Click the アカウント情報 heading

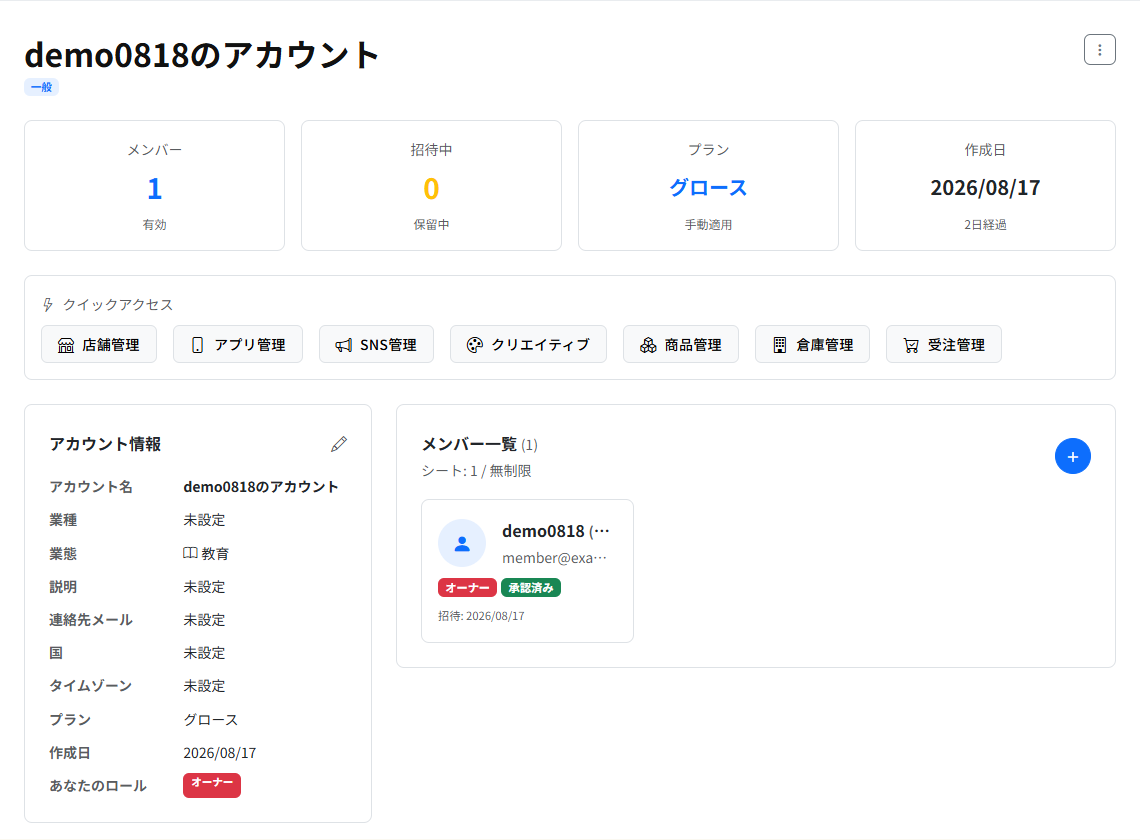click(x=105, y=444)
